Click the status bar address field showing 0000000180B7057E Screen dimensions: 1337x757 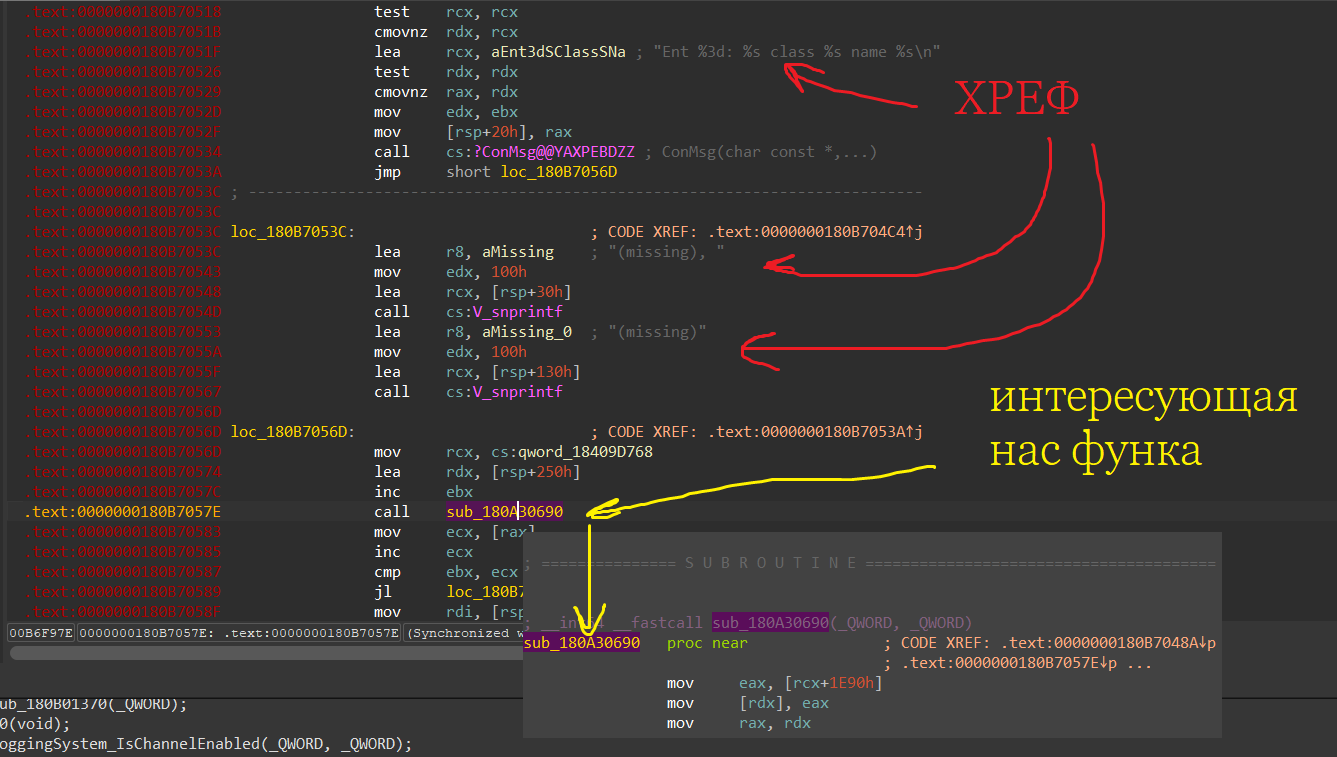click(x=240, y=633)
